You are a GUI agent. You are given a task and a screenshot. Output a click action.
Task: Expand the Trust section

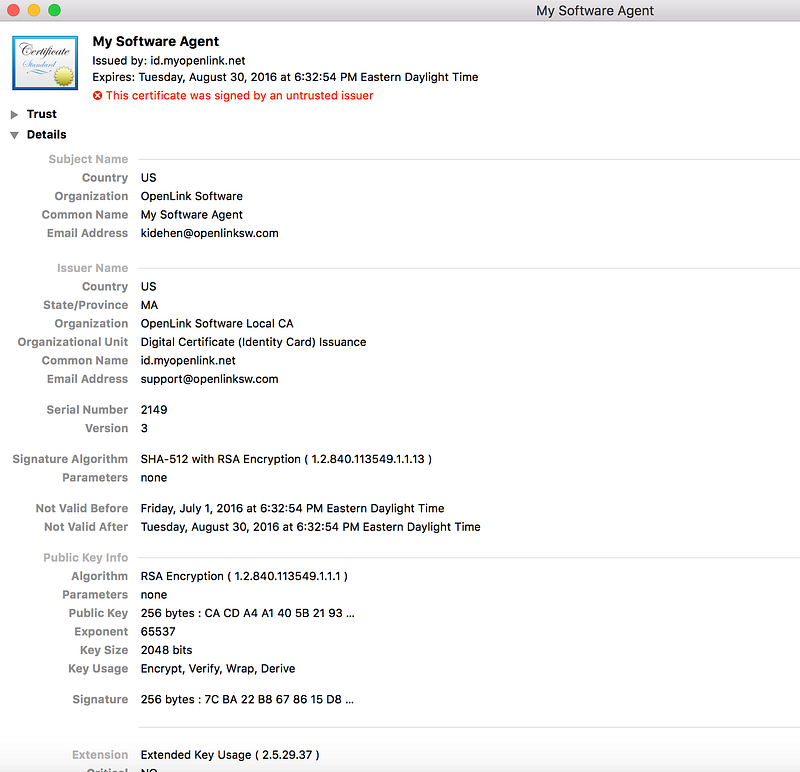[14, 114]
